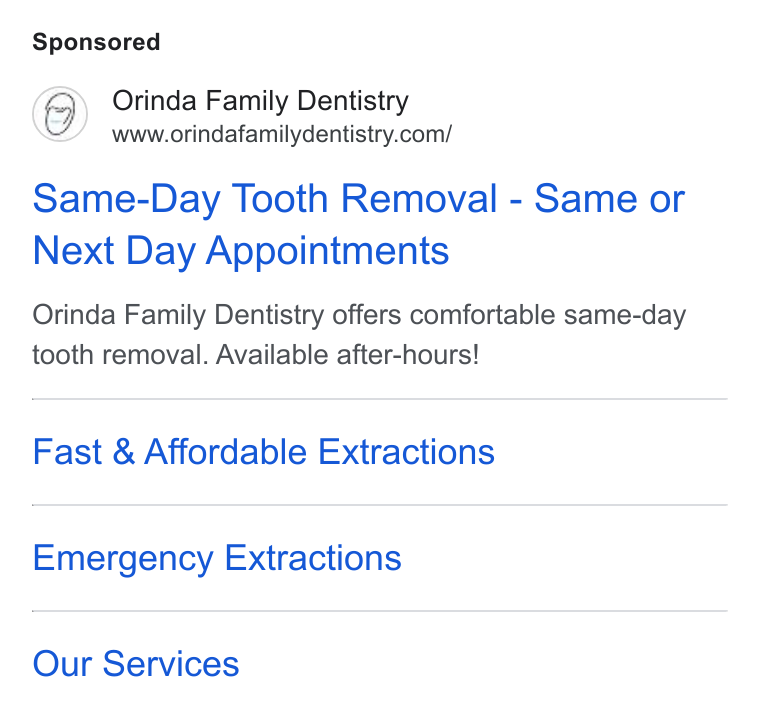Click the word 'Services' in the last sitelink
Image resolution: width=760 pixels, height=716 pixels.
[x=171, y=664]
